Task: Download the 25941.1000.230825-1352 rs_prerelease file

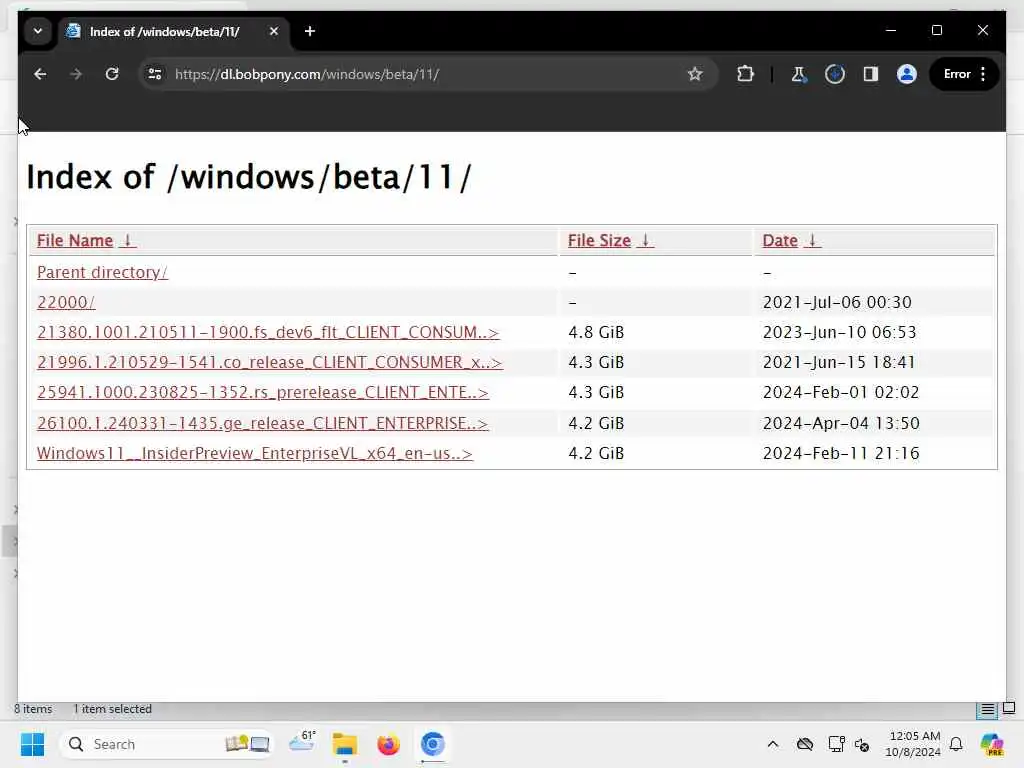Action: [x=263, y=392]
